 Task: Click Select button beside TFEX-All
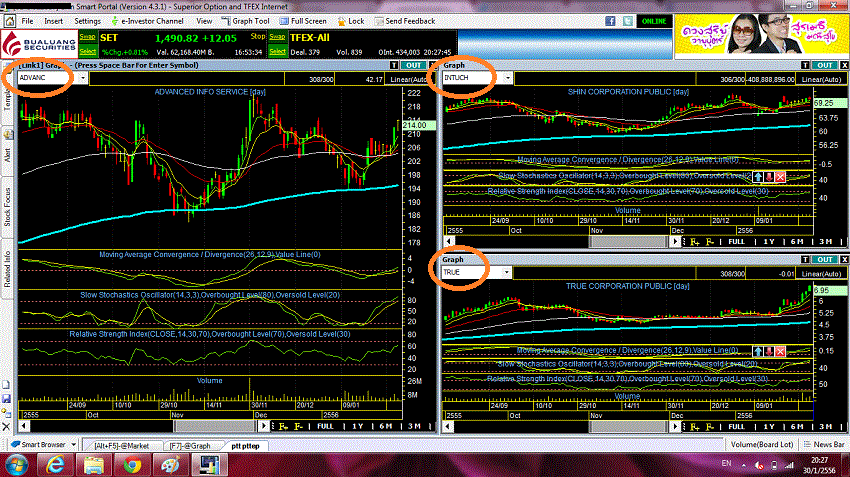tap(277, 51)
